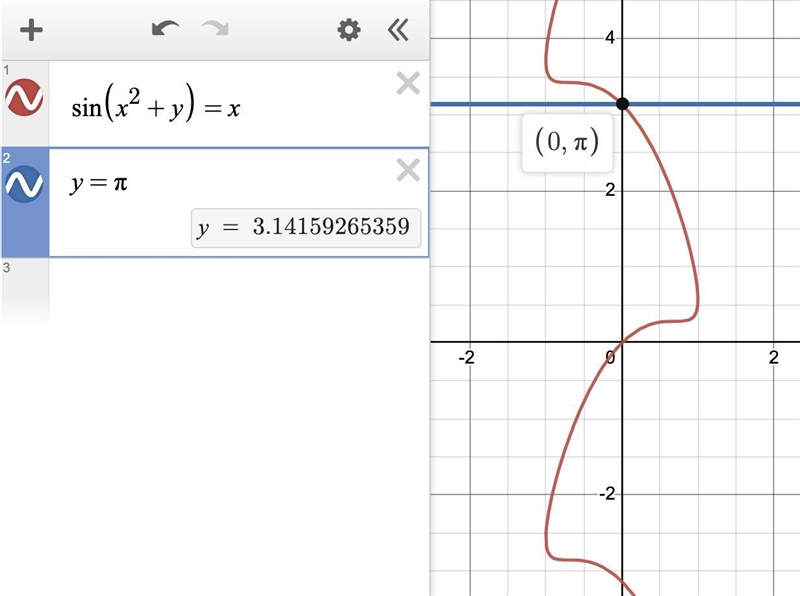Click the y-axis label 4
The width and height of the screenshot is (800, 596).
coord(610,38)
